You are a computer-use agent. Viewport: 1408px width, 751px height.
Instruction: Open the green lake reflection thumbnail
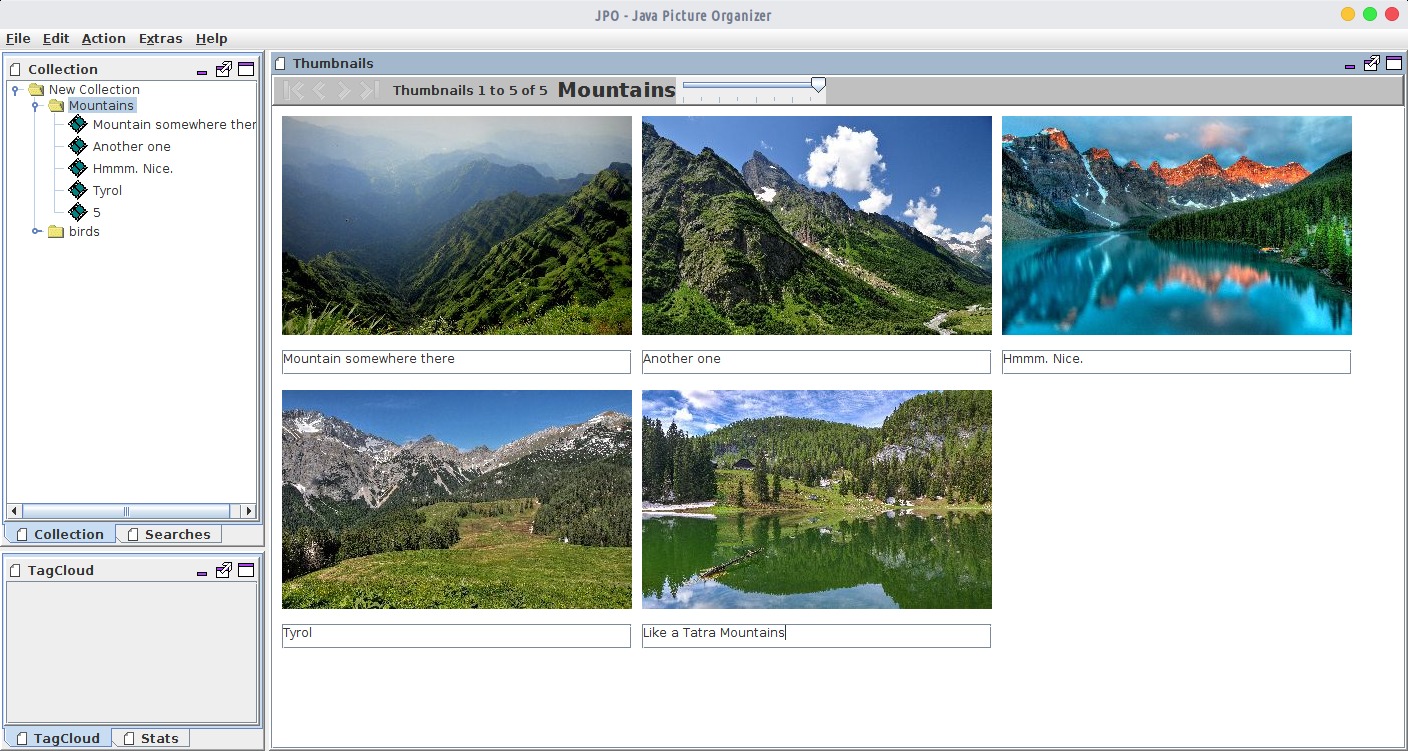point(817,499)
